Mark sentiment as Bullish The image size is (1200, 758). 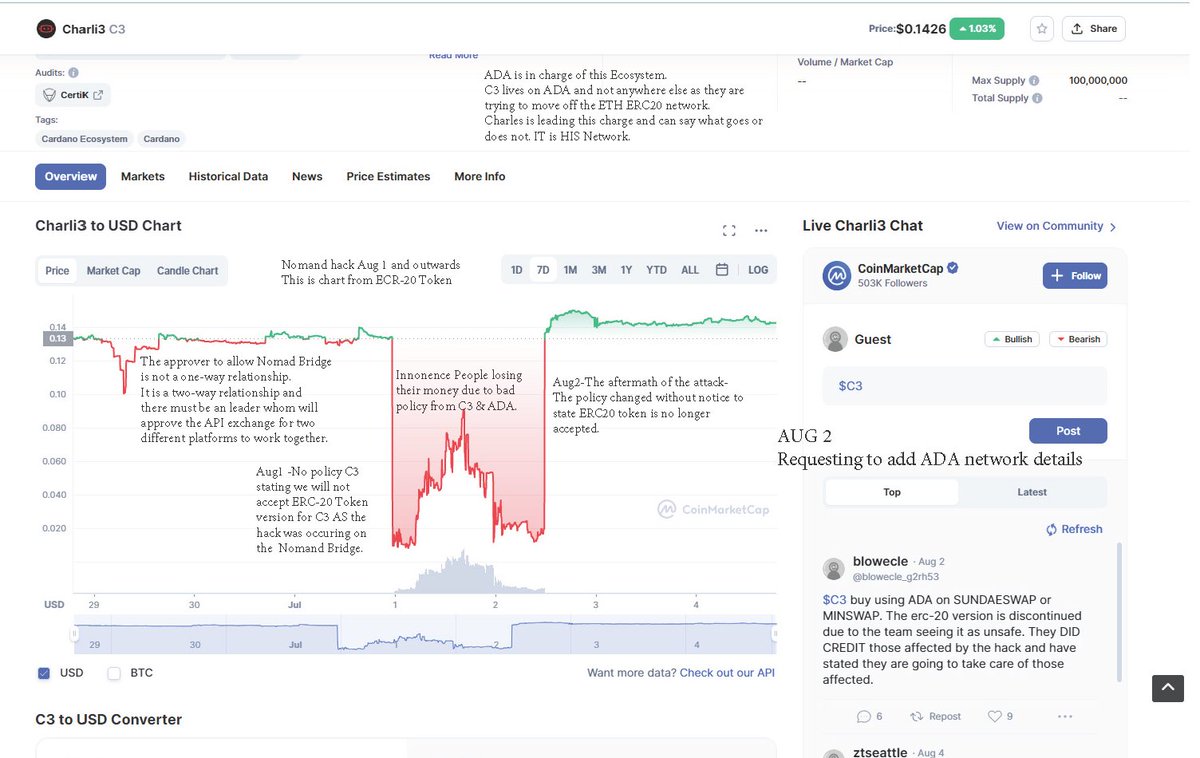(1012, 339)
